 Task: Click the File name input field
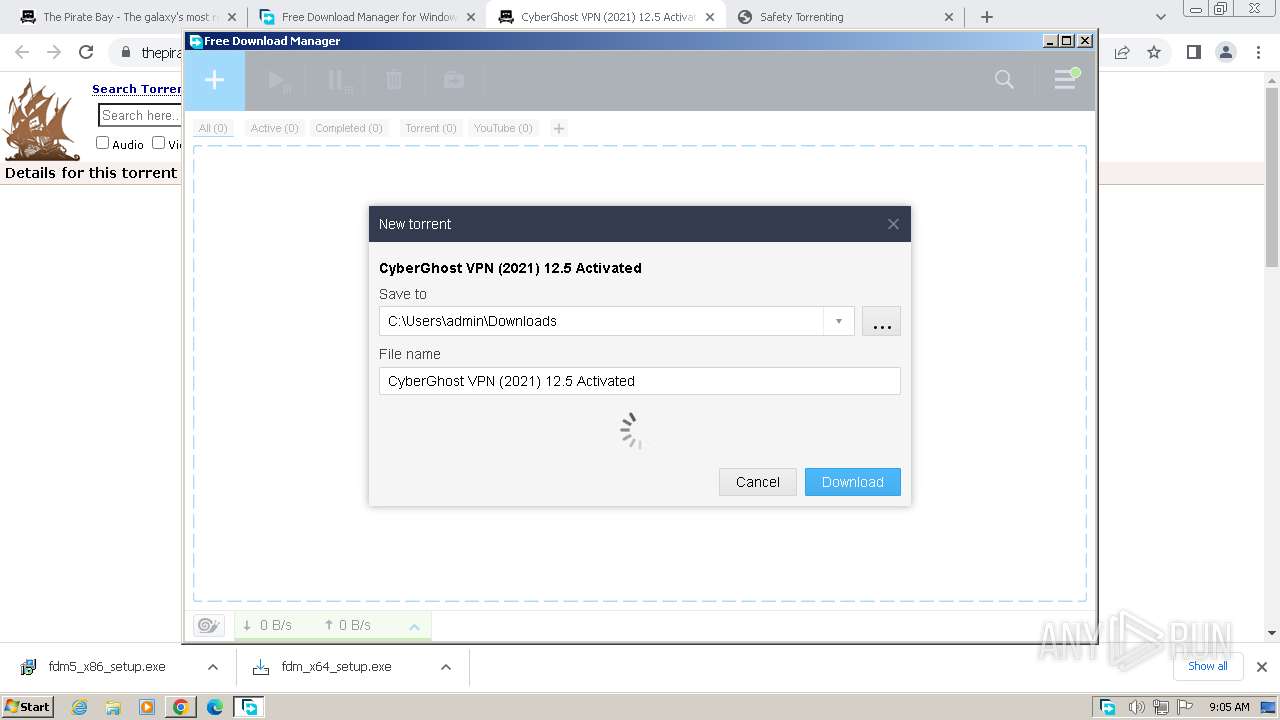click(x=639, y=381)
